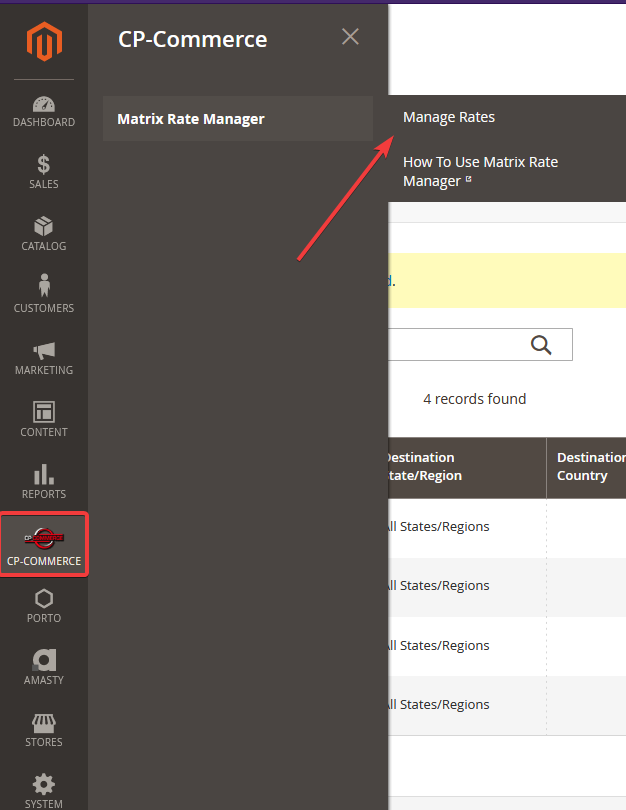Open the System sidebar menu

(44, 790)
